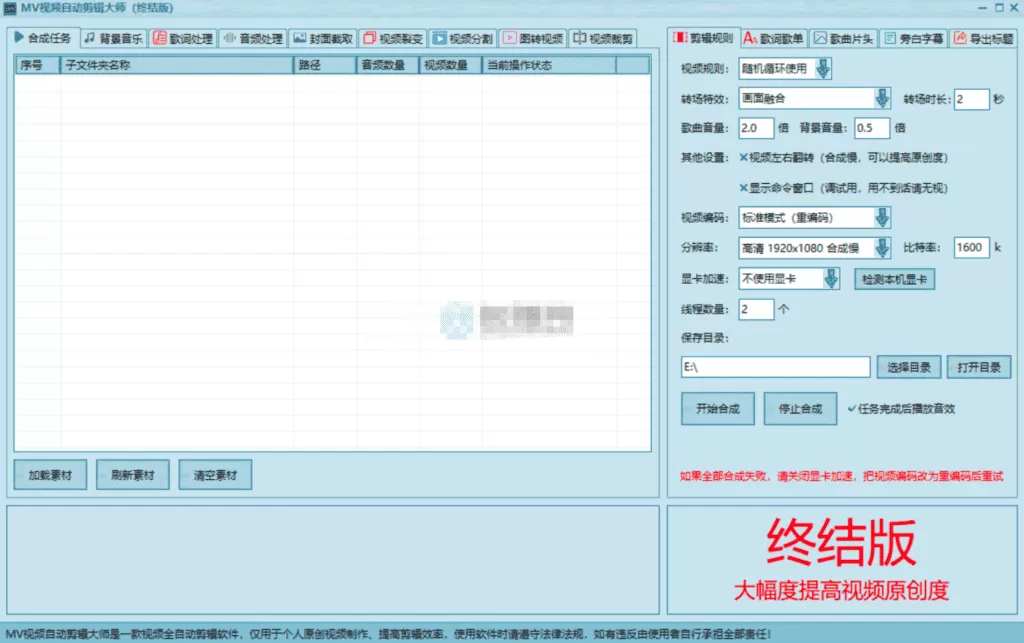1024x643 pixels.
Task: Toggle 显示命令窗口 command window display
Action: click(742, 186)
